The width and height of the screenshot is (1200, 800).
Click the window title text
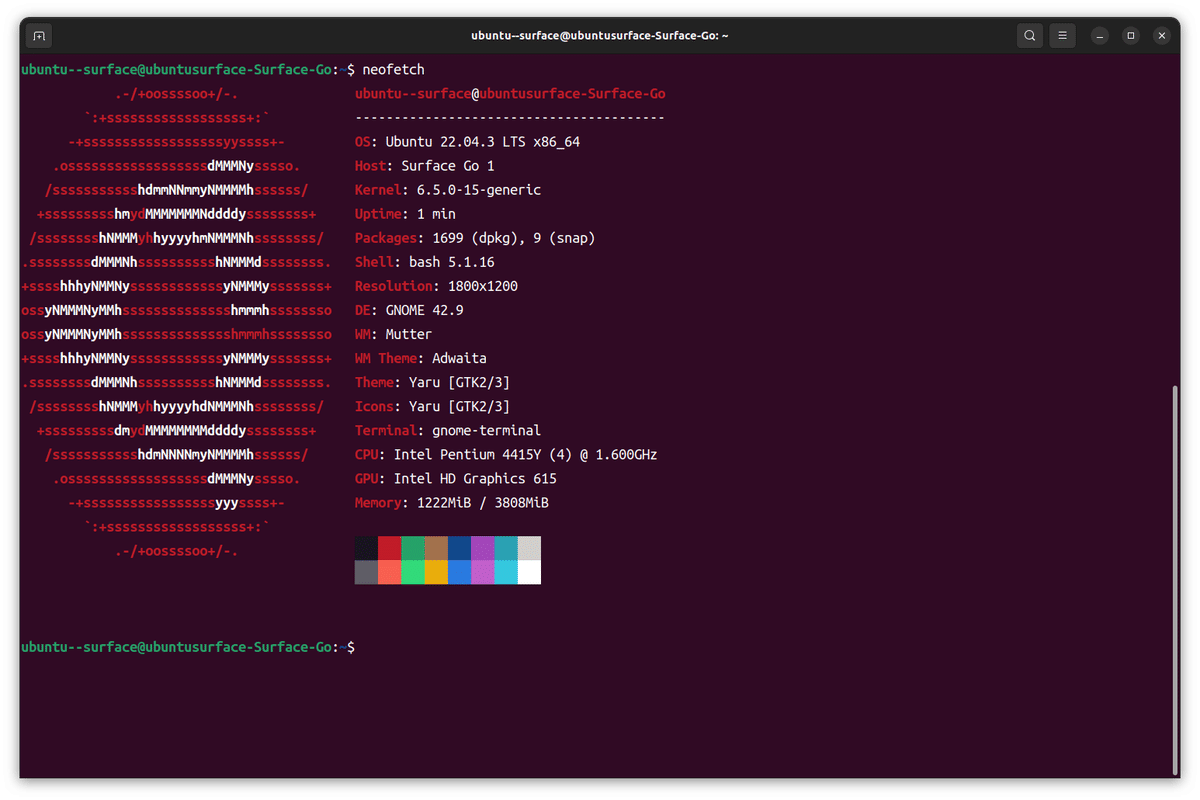(x=600, y=36)
